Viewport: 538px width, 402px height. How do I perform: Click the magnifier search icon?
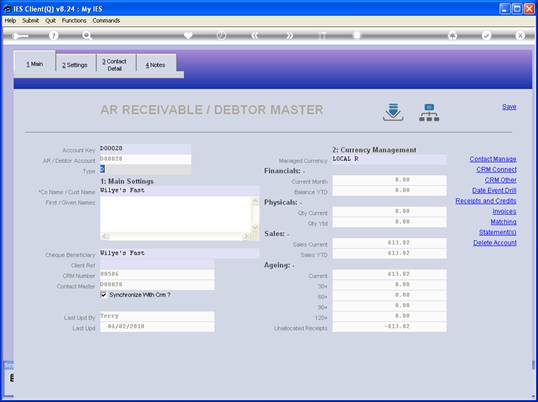[87, 35]
